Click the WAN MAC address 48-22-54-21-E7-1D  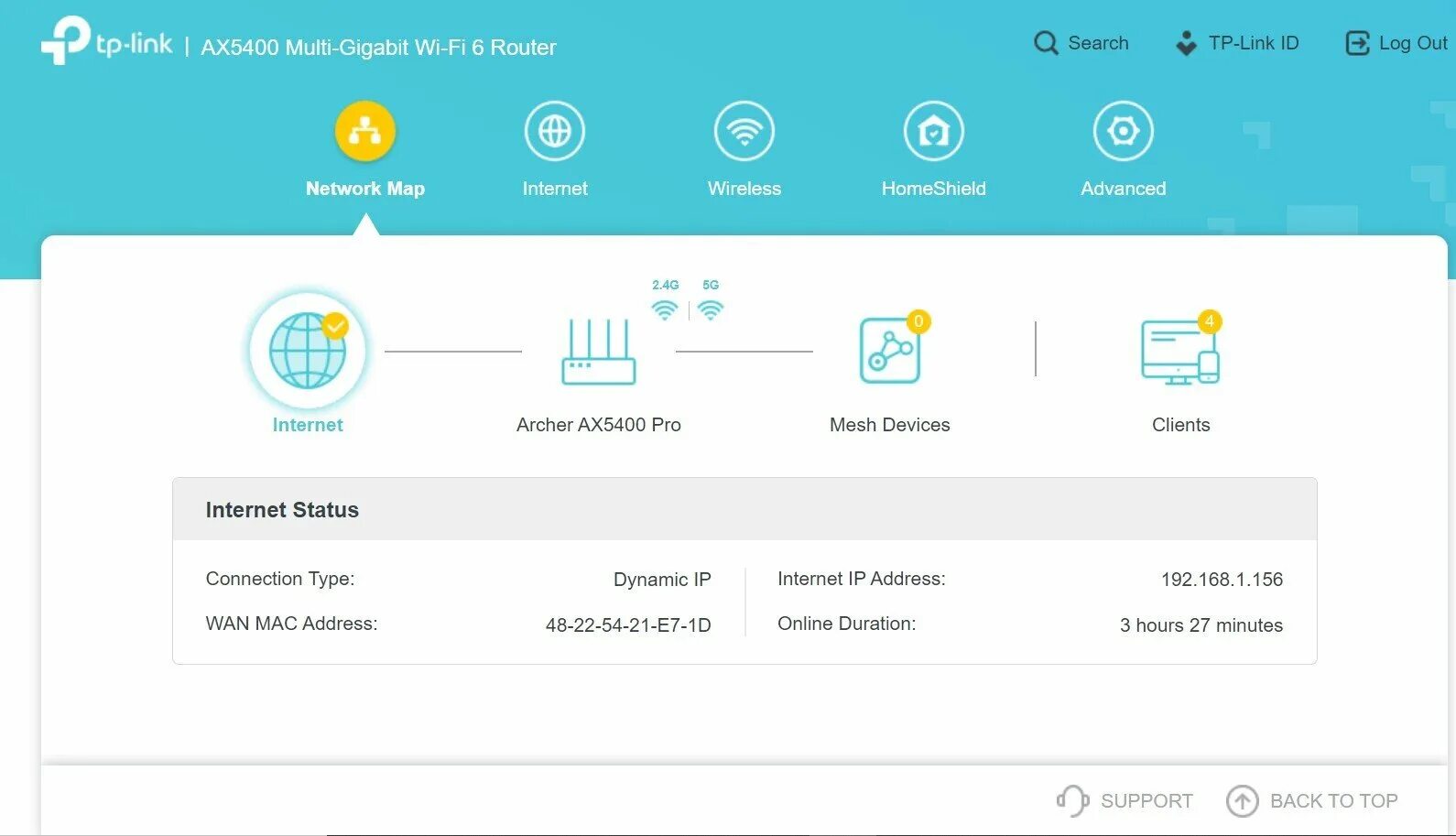coord(628,625)
